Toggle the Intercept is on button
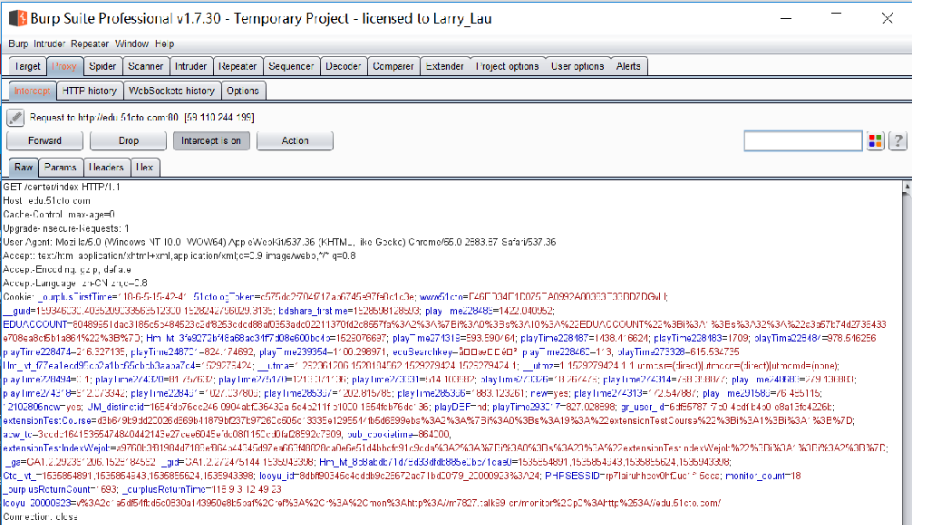This screenshot has width=926, height=525. pyautogui.click(x=211, y=141)
